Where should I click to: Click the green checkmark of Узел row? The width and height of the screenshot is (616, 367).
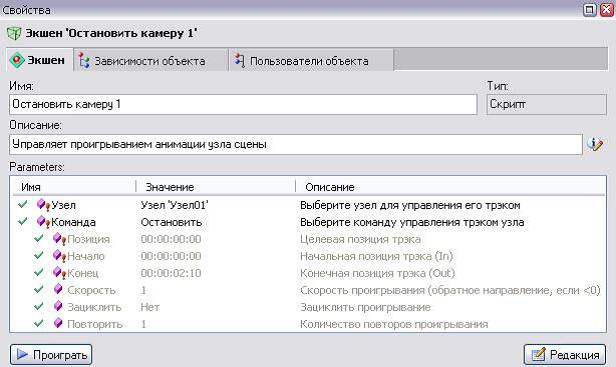click(x=23, y=204)
